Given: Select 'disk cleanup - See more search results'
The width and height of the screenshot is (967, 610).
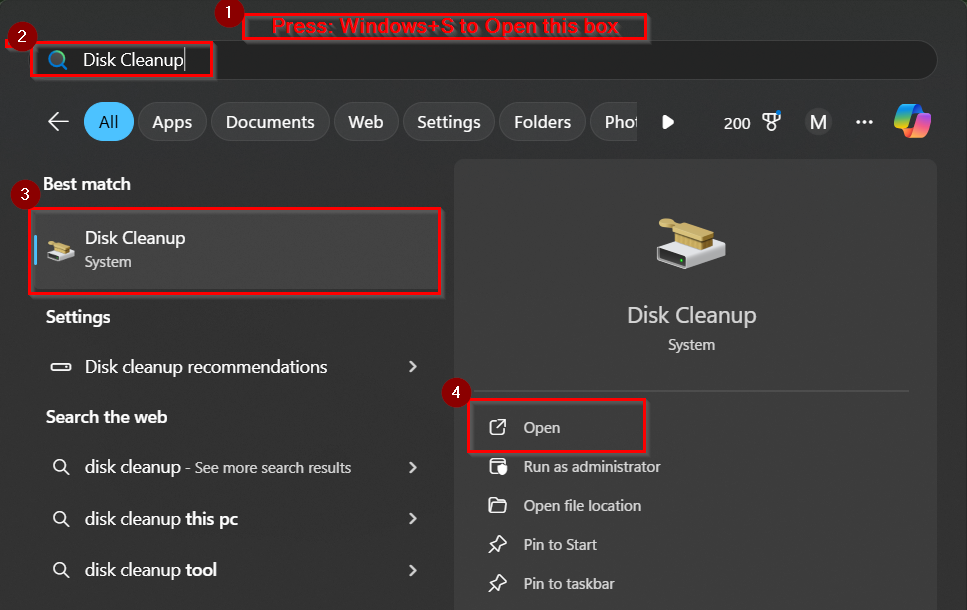Looking at the screenshot, I should (235, 468).
